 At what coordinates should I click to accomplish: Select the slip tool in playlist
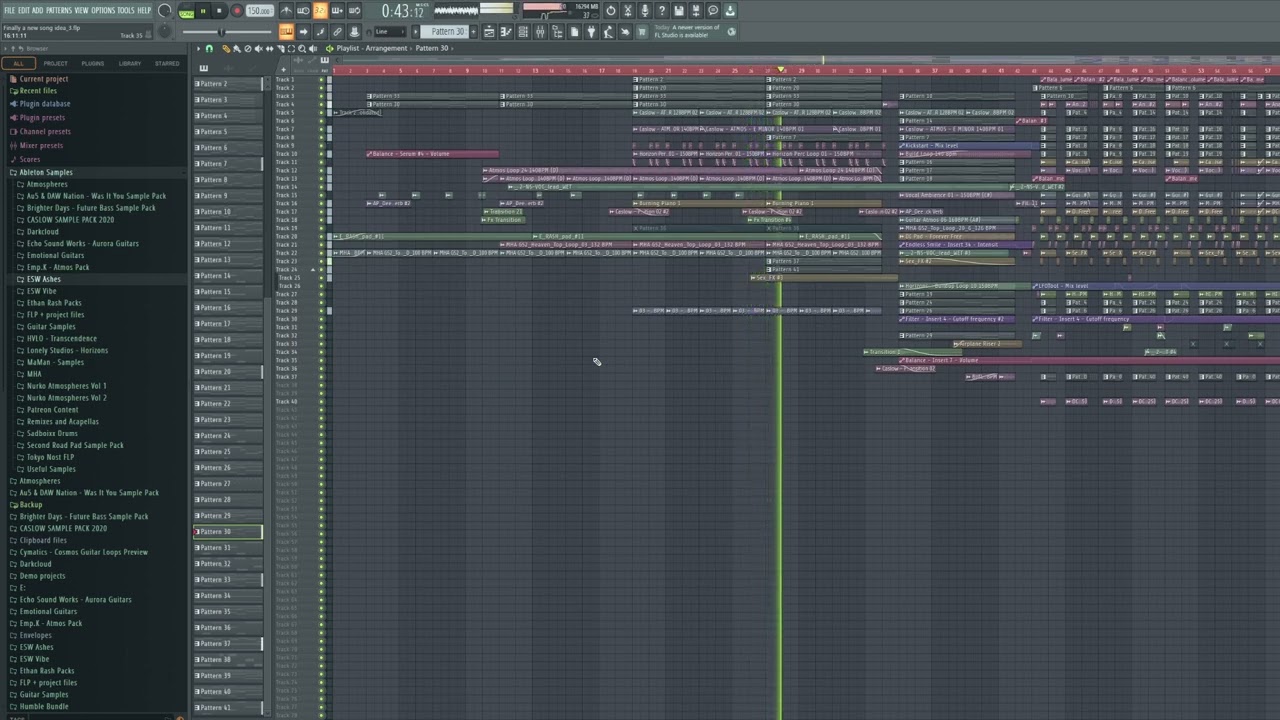269,48
